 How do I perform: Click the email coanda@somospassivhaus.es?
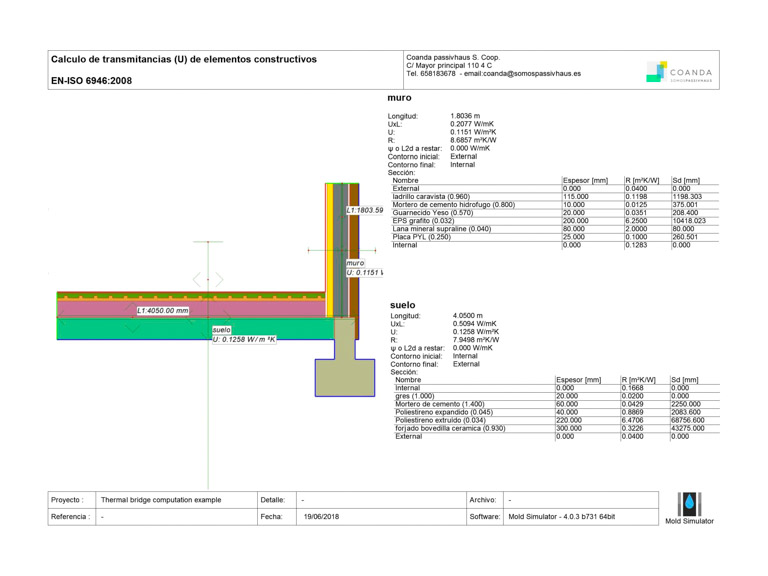click(532, 73)
